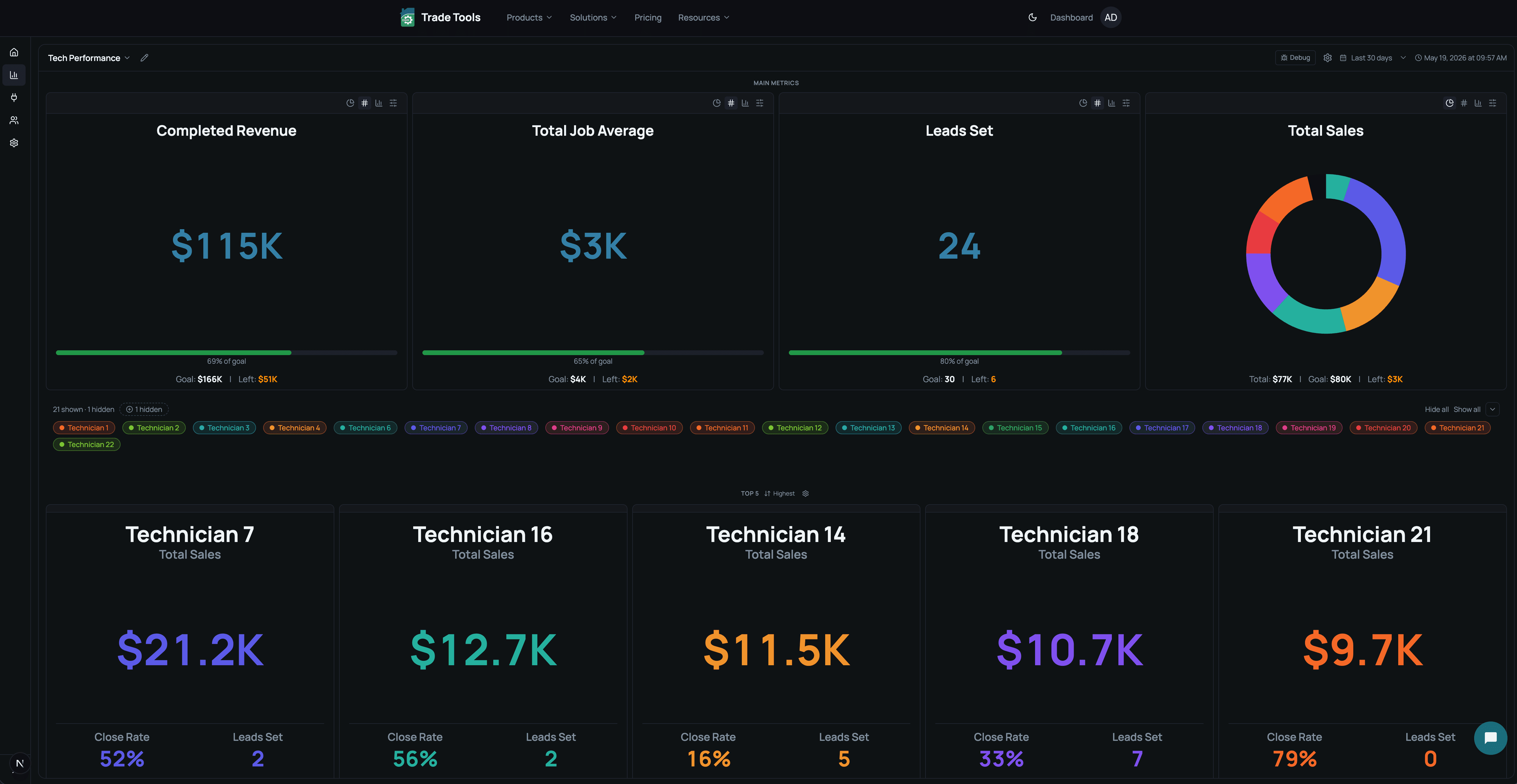
Task: Click the May 19, 2026 timestamp
Action: [1460, 58]
